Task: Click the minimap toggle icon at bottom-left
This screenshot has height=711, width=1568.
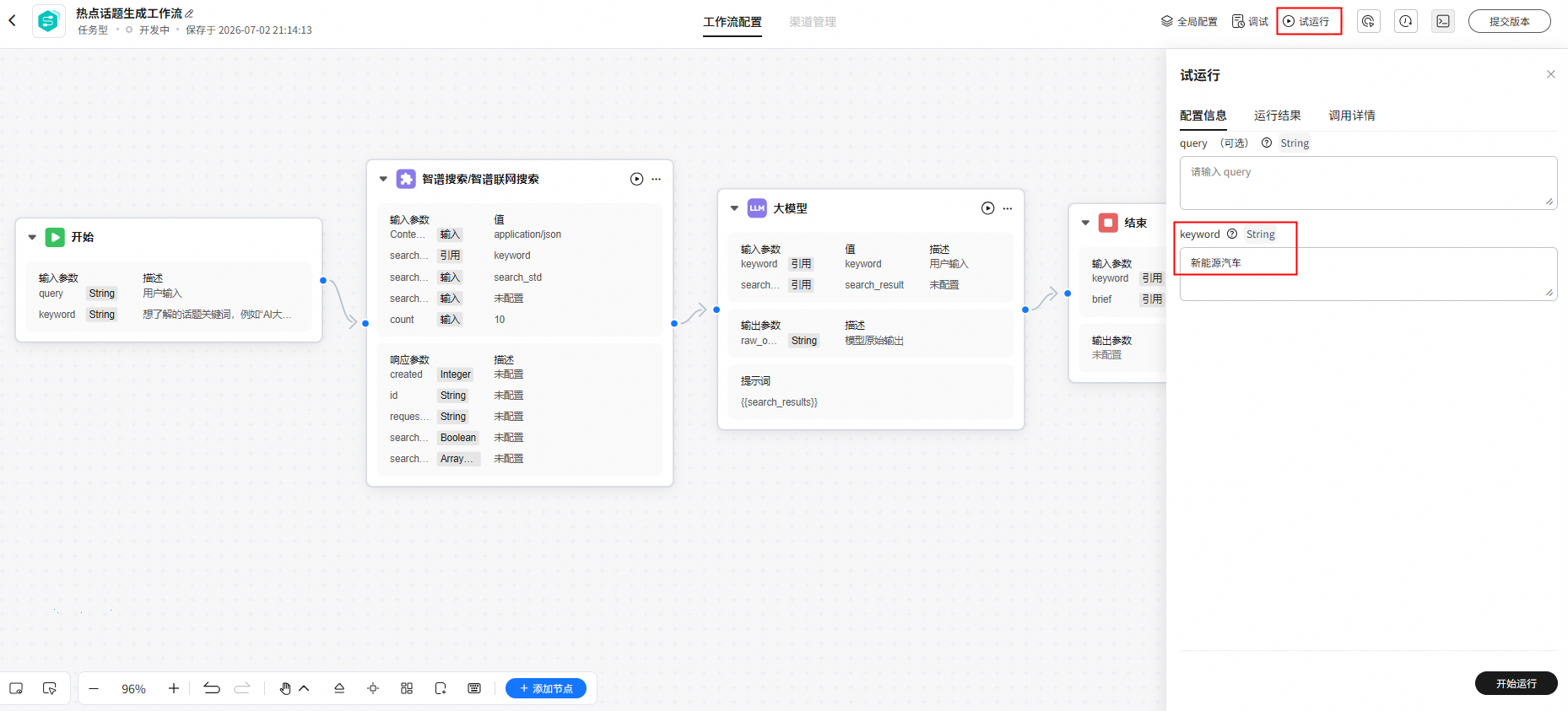Action: tap(16, 688)
